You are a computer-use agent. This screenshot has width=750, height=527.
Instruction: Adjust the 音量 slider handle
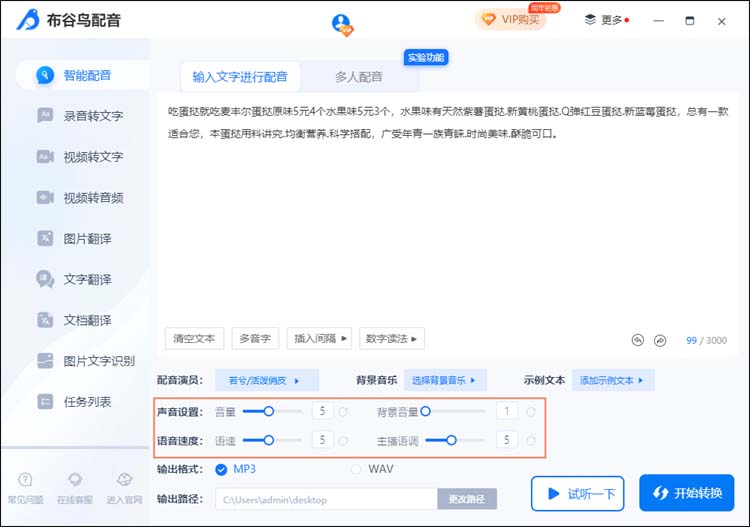tap(269, 411)
